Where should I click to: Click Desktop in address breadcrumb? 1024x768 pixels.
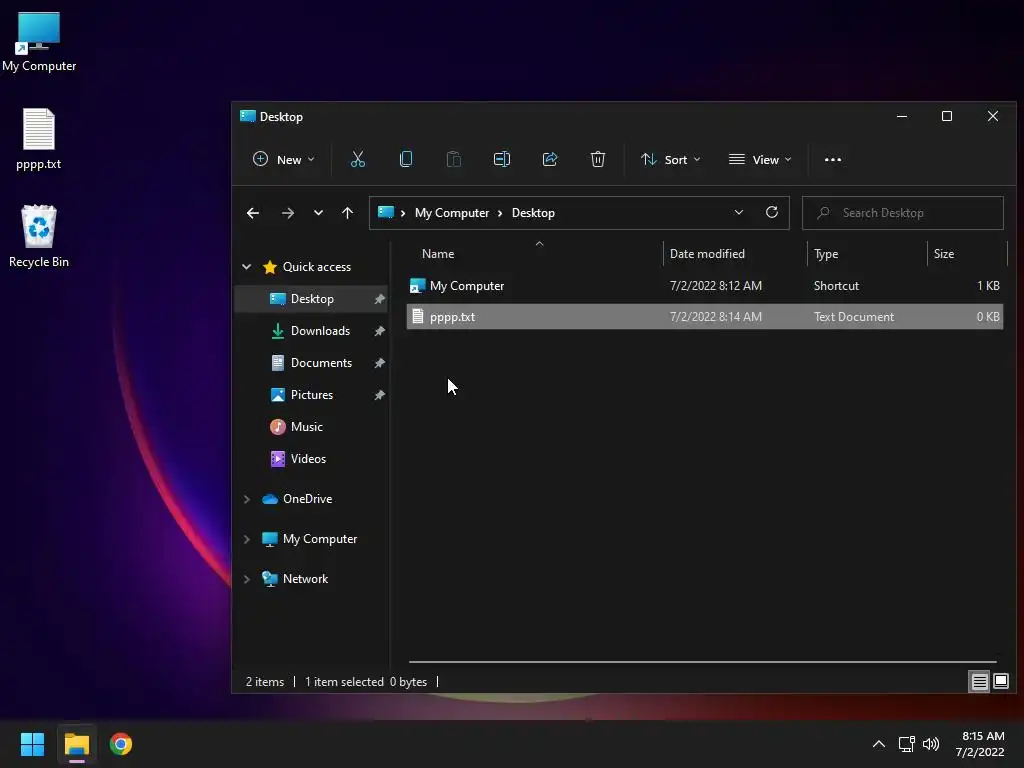[x=533, y=213]
